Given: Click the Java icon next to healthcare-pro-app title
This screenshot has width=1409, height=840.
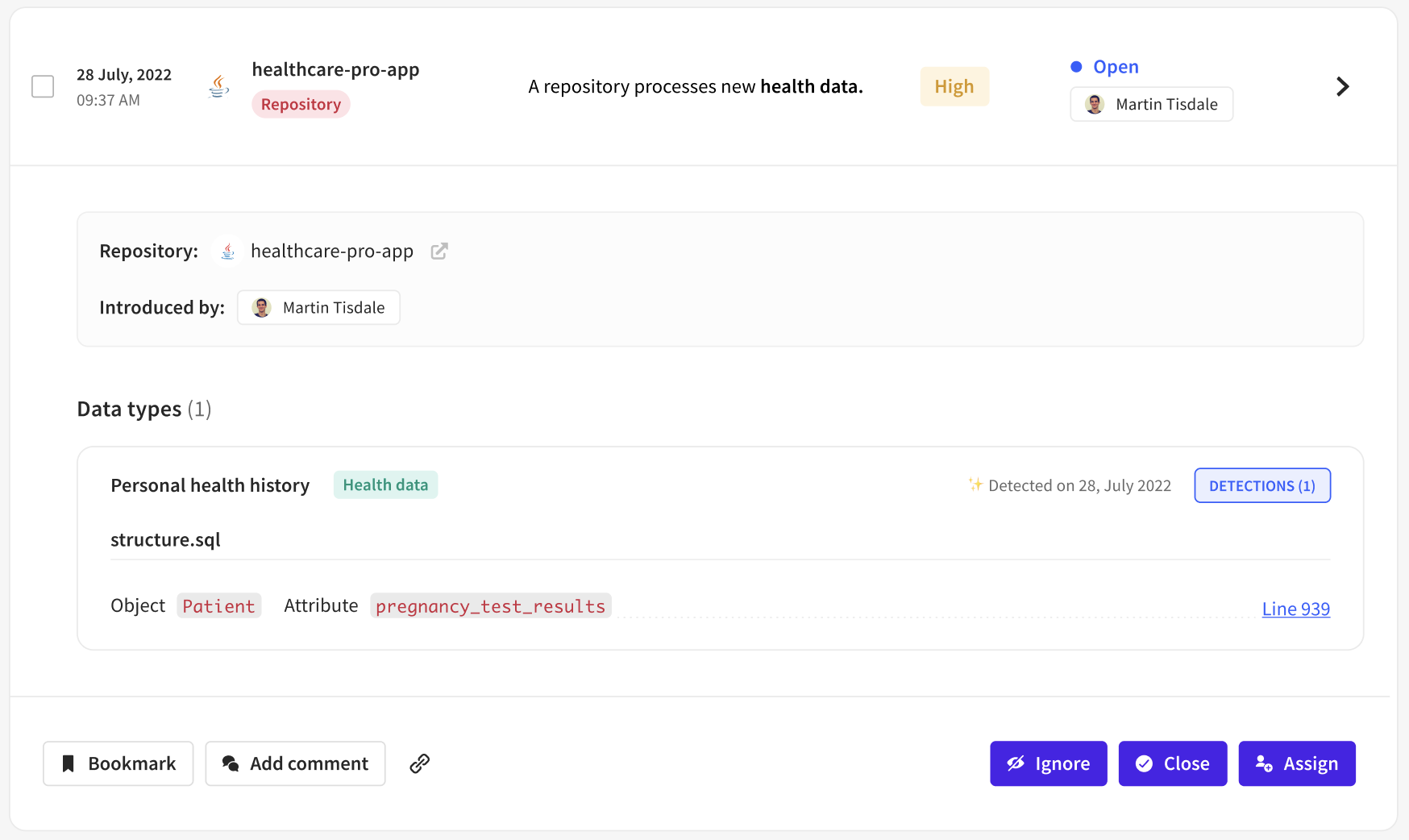Looking at the screenshot, I should click(x=218, y=86).
